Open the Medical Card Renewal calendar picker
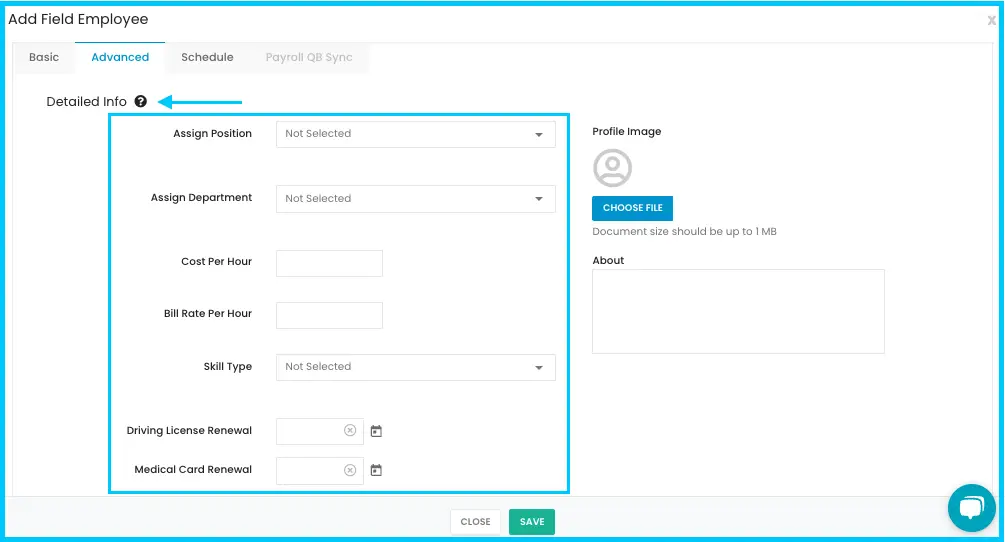Viewport: 1005px width, 542px height. (x=376, y=470)
